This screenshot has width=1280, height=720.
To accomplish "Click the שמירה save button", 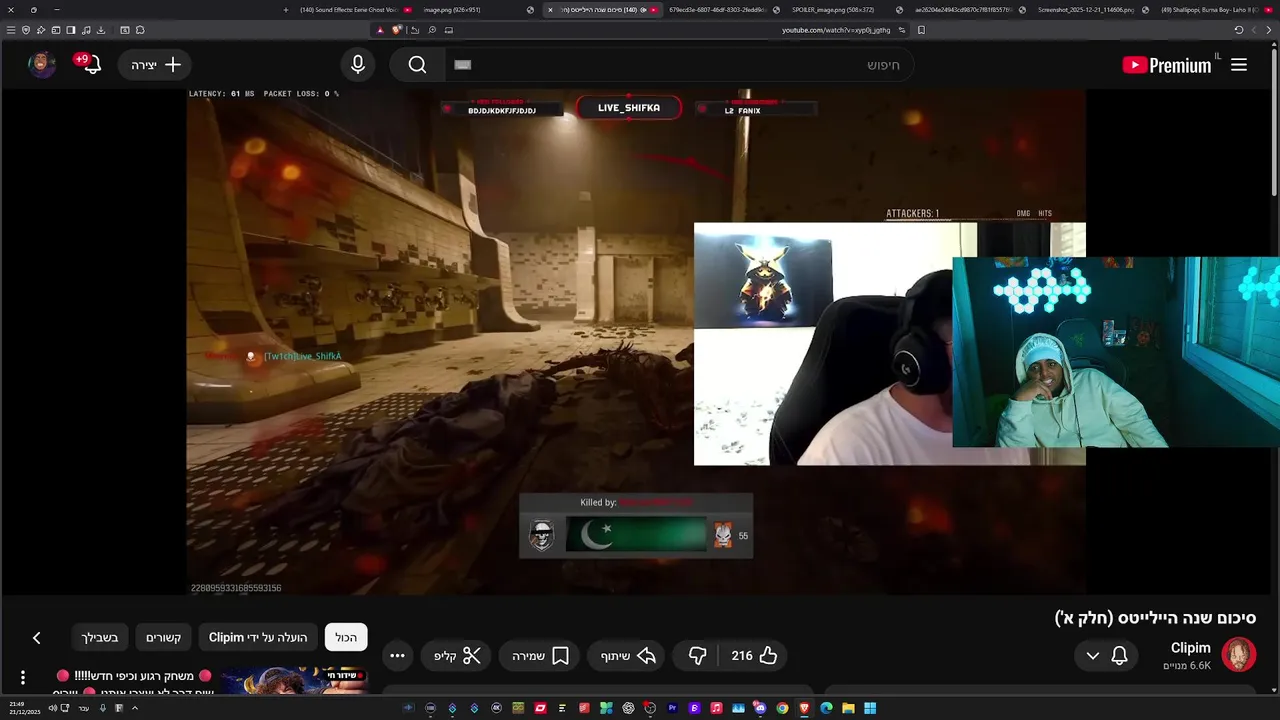I will click(x=540, y=656).
